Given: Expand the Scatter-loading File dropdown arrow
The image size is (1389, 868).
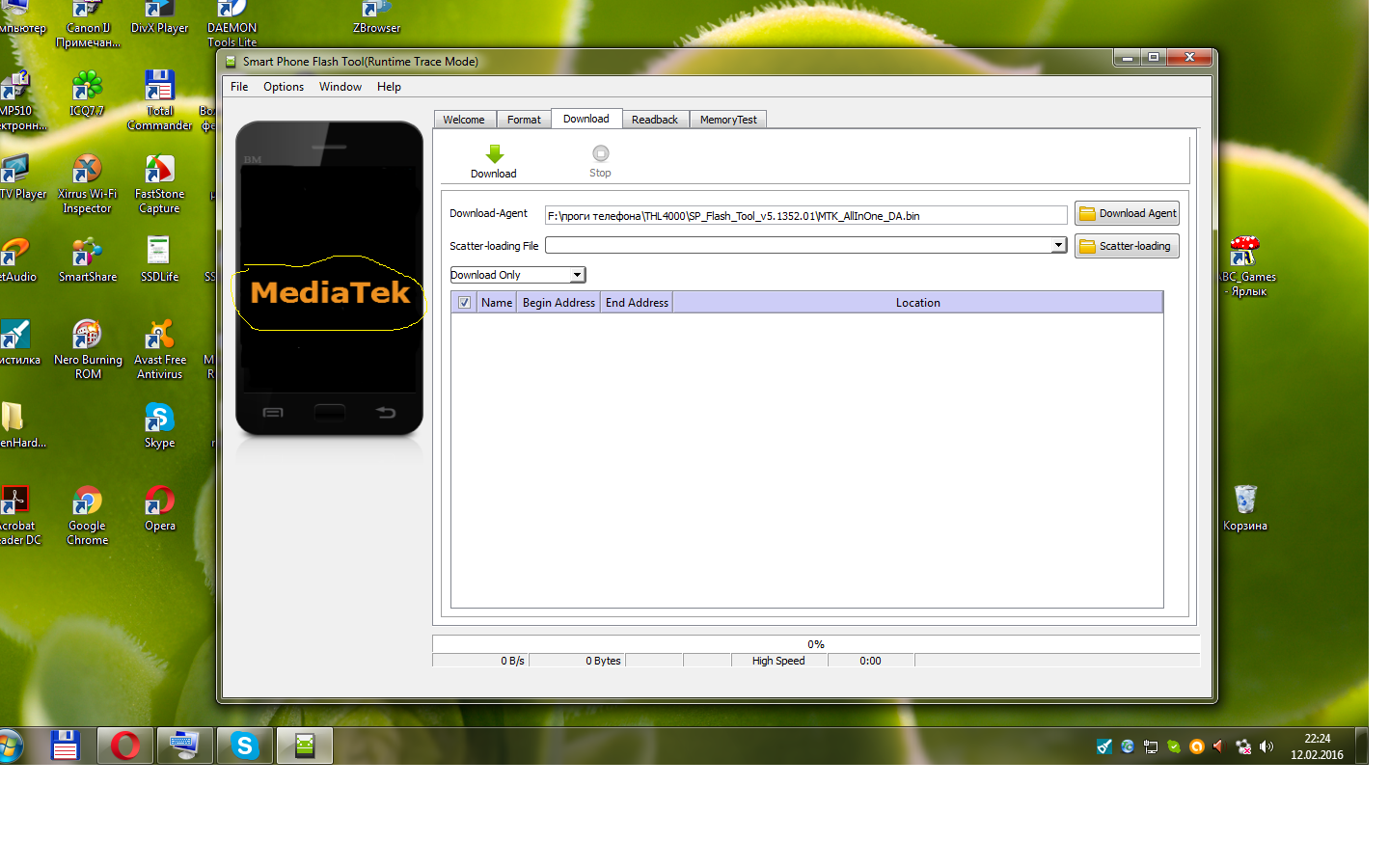Looking at the screenshot, I should tap(1058, 245).
